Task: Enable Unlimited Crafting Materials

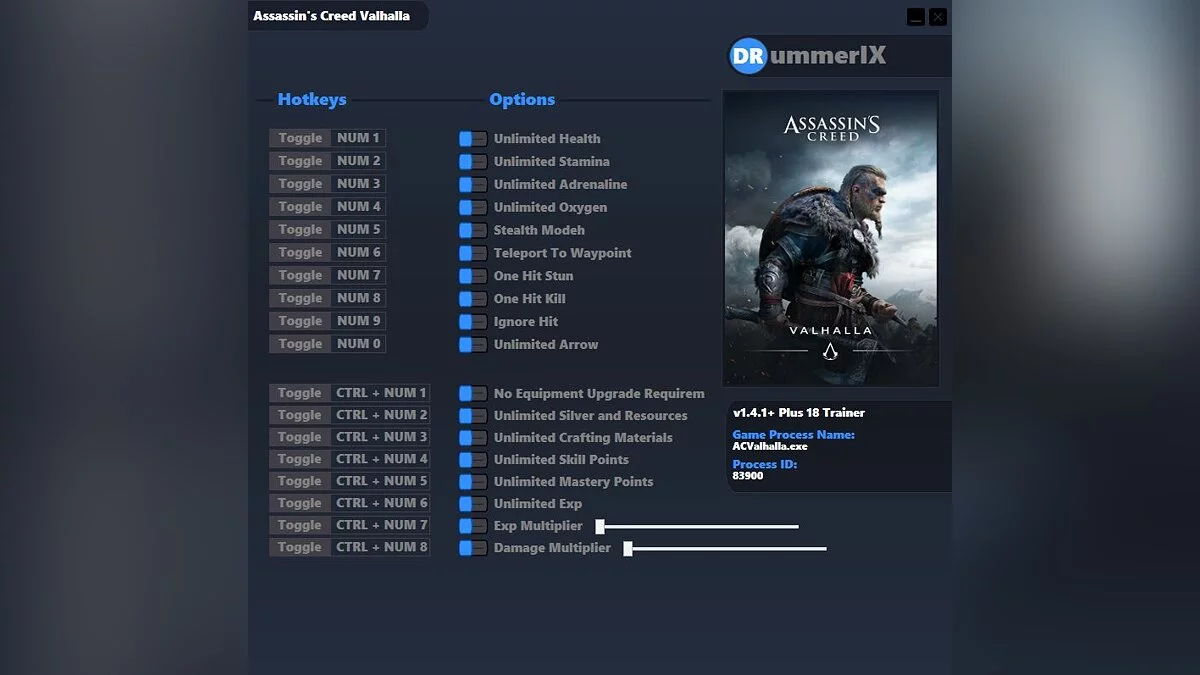Action: point(471,437)
